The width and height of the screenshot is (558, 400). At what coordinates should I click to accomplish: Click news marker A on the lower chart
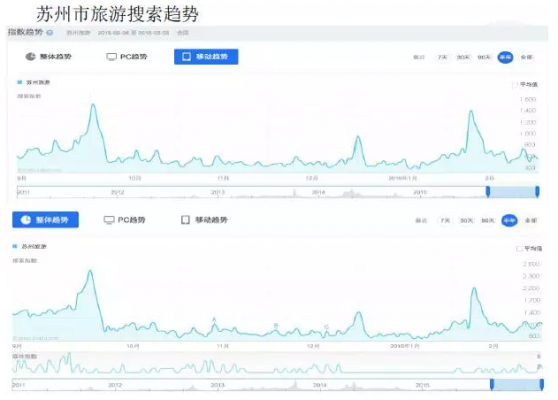(x=214, y=320)
